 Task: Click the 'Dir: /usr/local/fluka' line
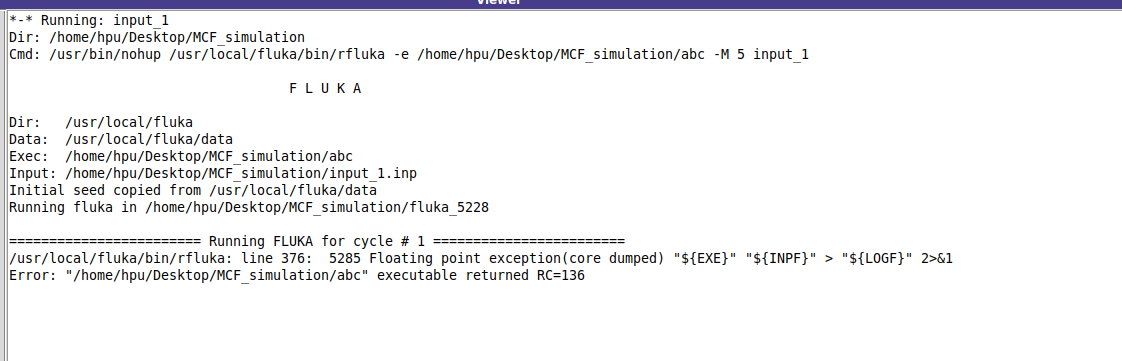click(101, 123)
